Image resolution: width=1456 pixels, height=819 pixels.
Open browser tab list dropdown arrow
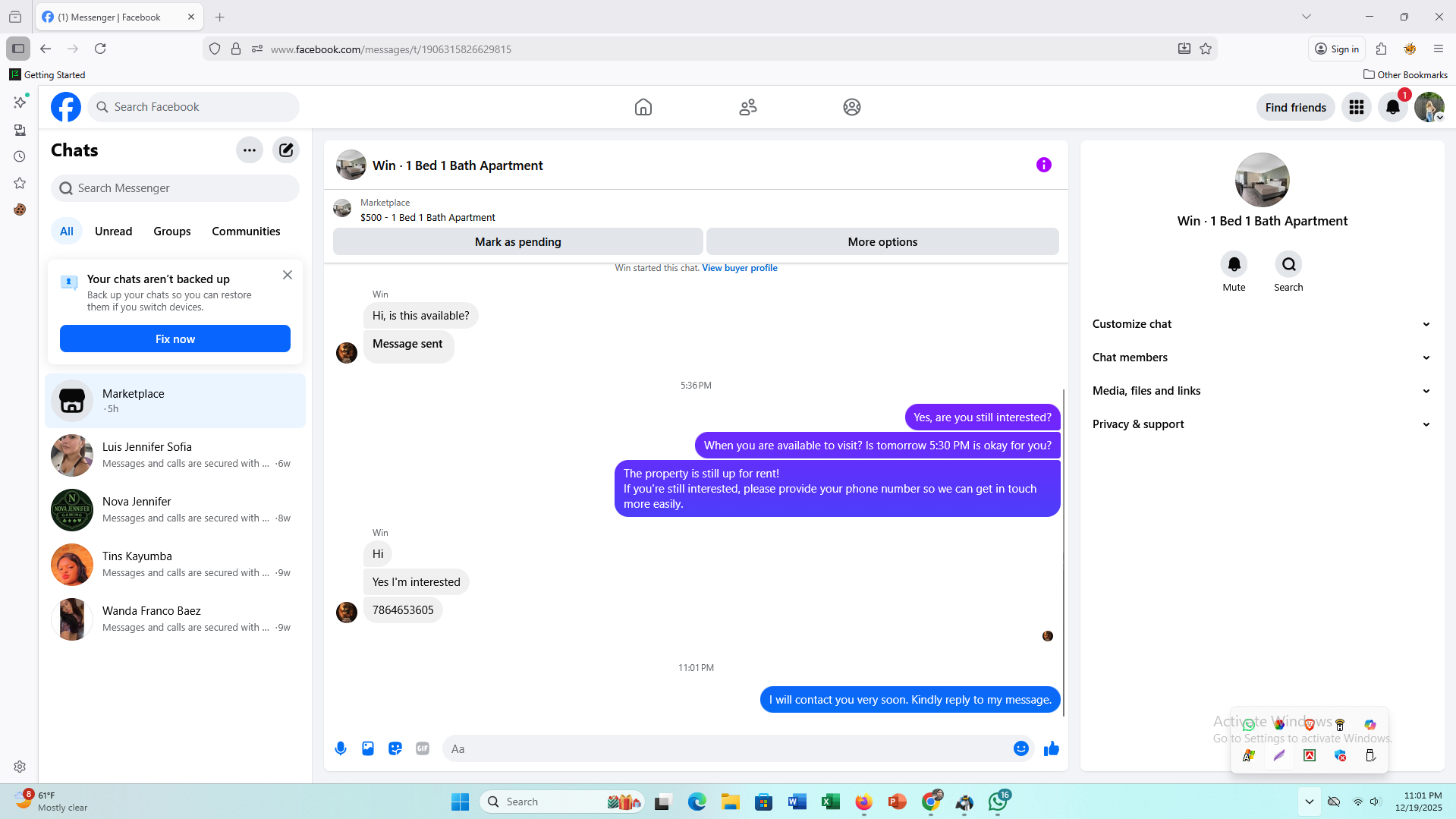1307,17
